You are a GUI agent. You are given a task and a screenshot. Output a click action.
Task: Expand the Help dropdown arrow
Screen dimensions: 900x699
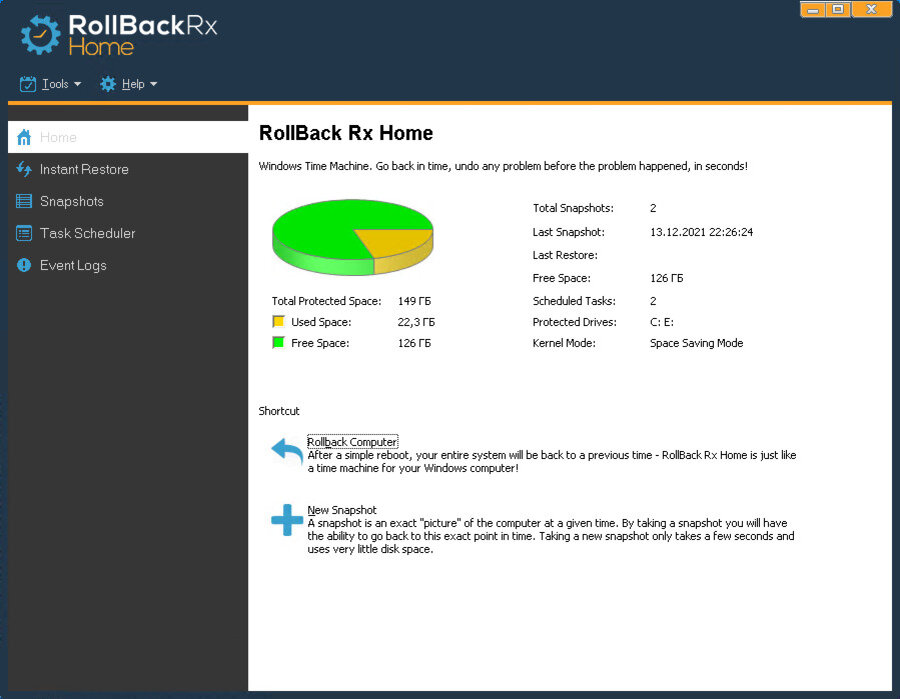coord(152,85)
